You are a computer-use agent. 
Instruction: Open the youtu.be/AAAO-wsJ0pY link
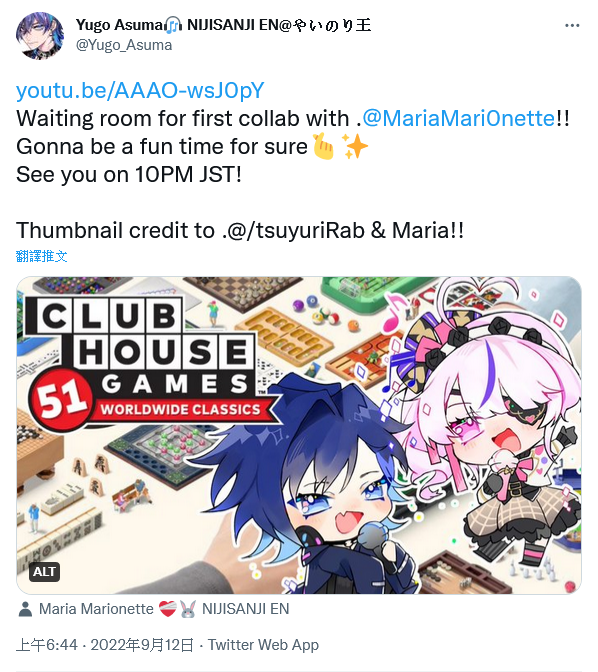[x=140, y=90]
